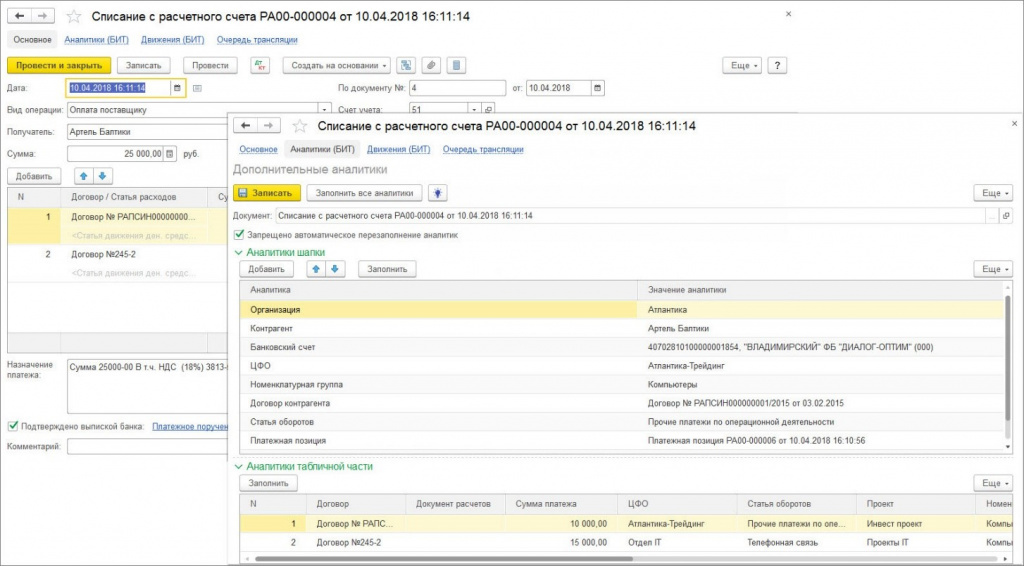
Task: Switch to Основное tab in front window
Action: click(259, 149)
